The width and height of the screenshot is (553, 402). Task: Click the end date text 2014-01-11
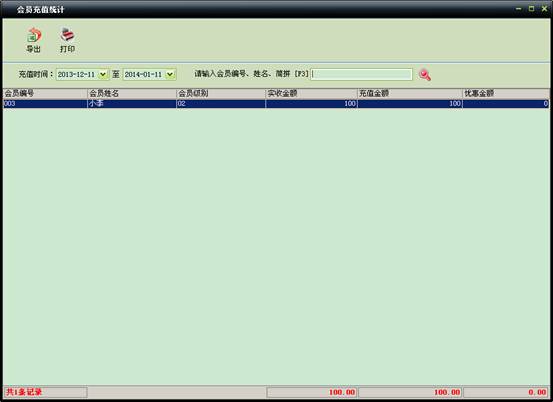(x=143, y=75)
